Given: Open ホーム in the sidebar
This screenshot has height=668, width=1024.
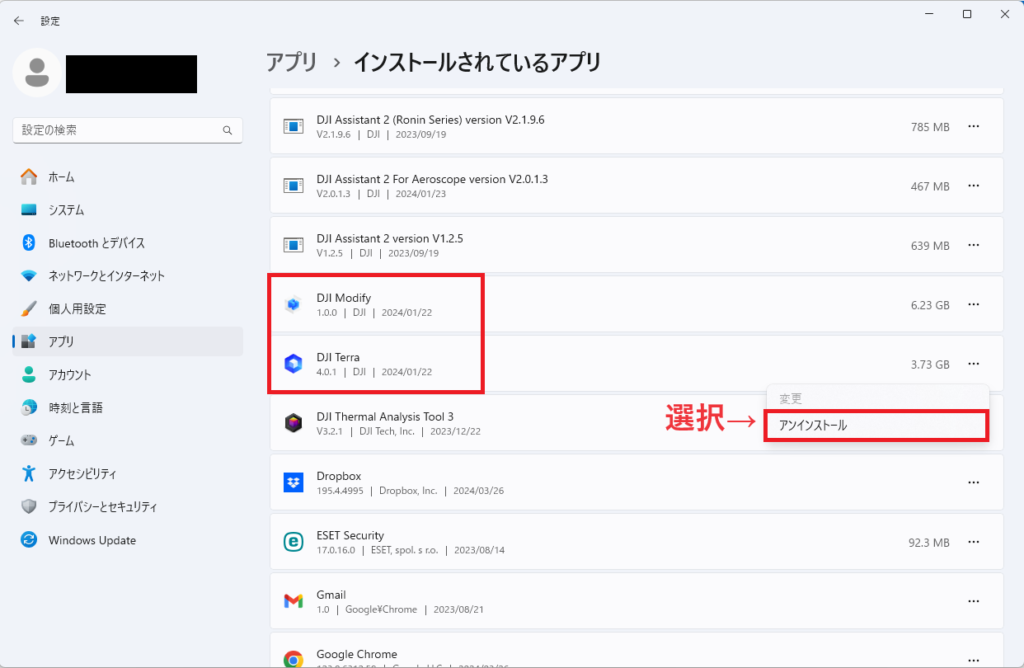Looking at the screenshot, I should pos(127,177).
